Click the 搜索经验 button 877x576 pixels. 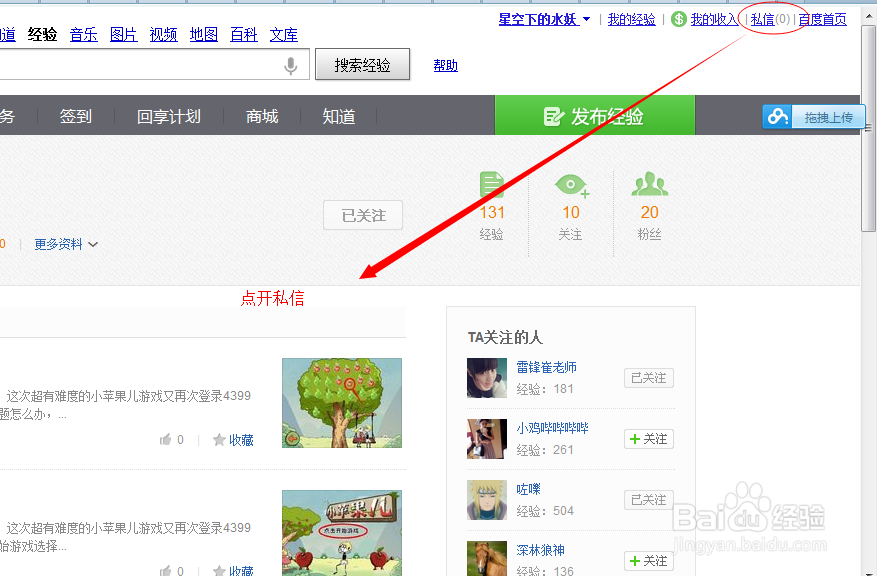pos(362,64)
